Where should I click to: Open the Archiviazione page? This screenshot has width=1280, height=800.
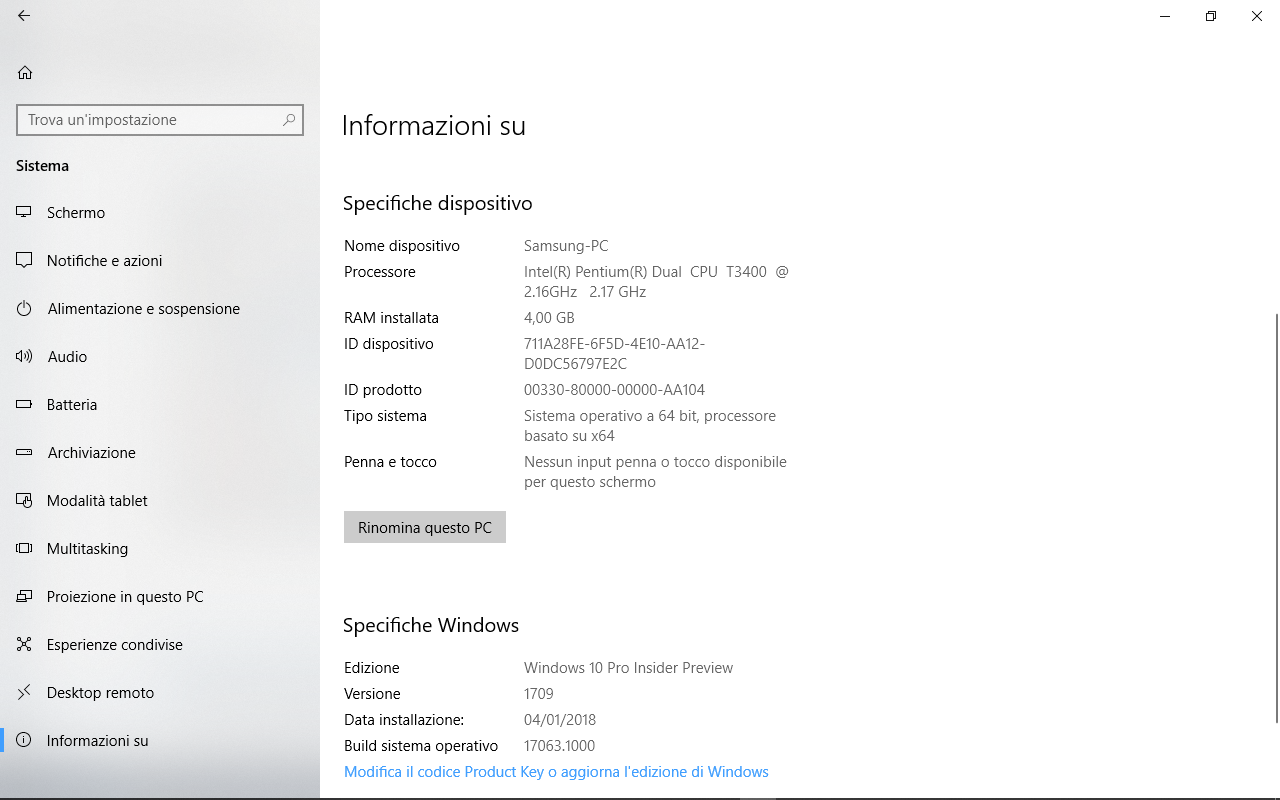[x=160, y=452]
